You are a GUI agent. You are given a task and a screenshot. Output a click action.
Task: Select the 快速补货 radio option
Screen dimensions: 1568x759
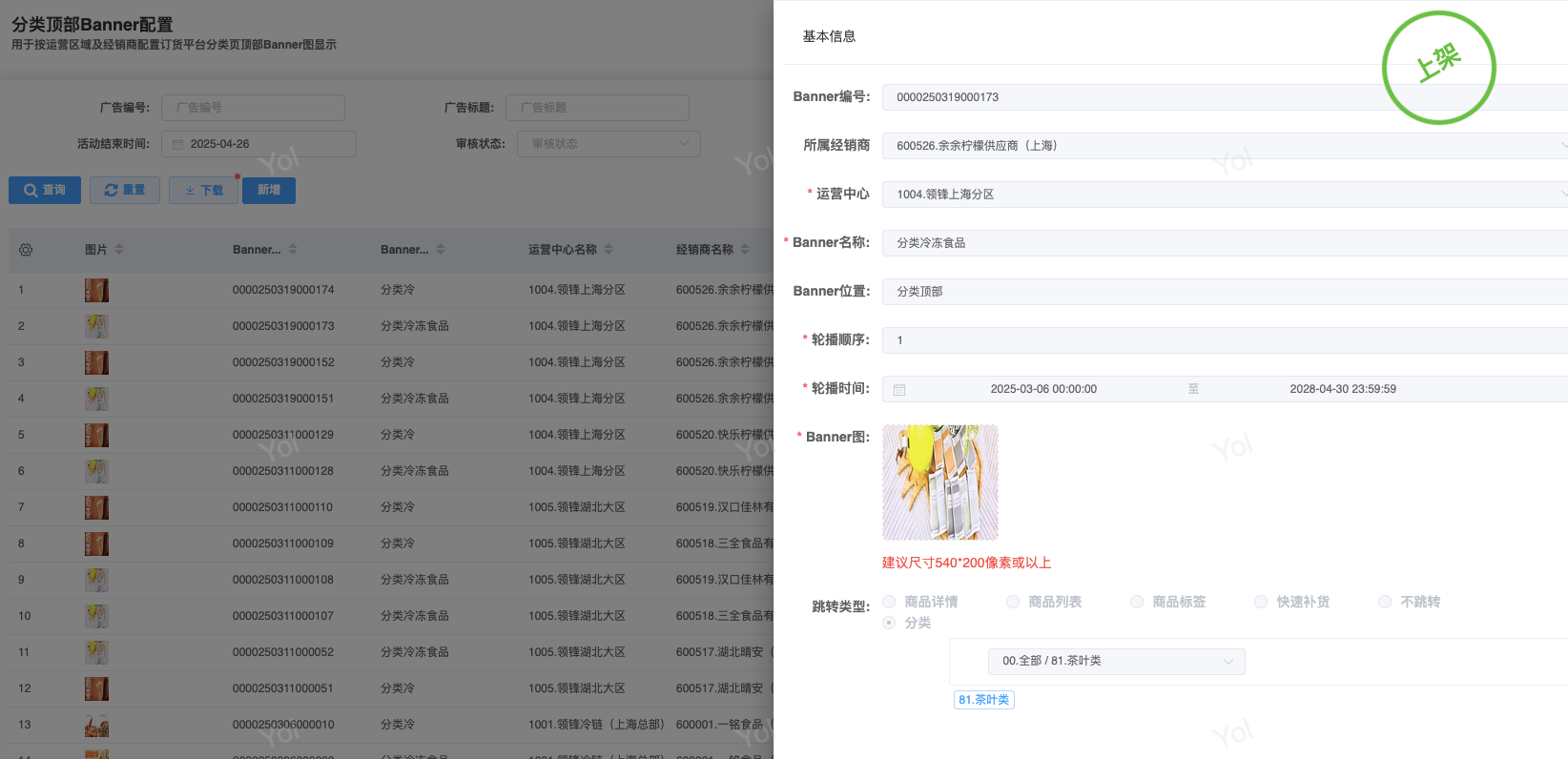(1261, 602)
